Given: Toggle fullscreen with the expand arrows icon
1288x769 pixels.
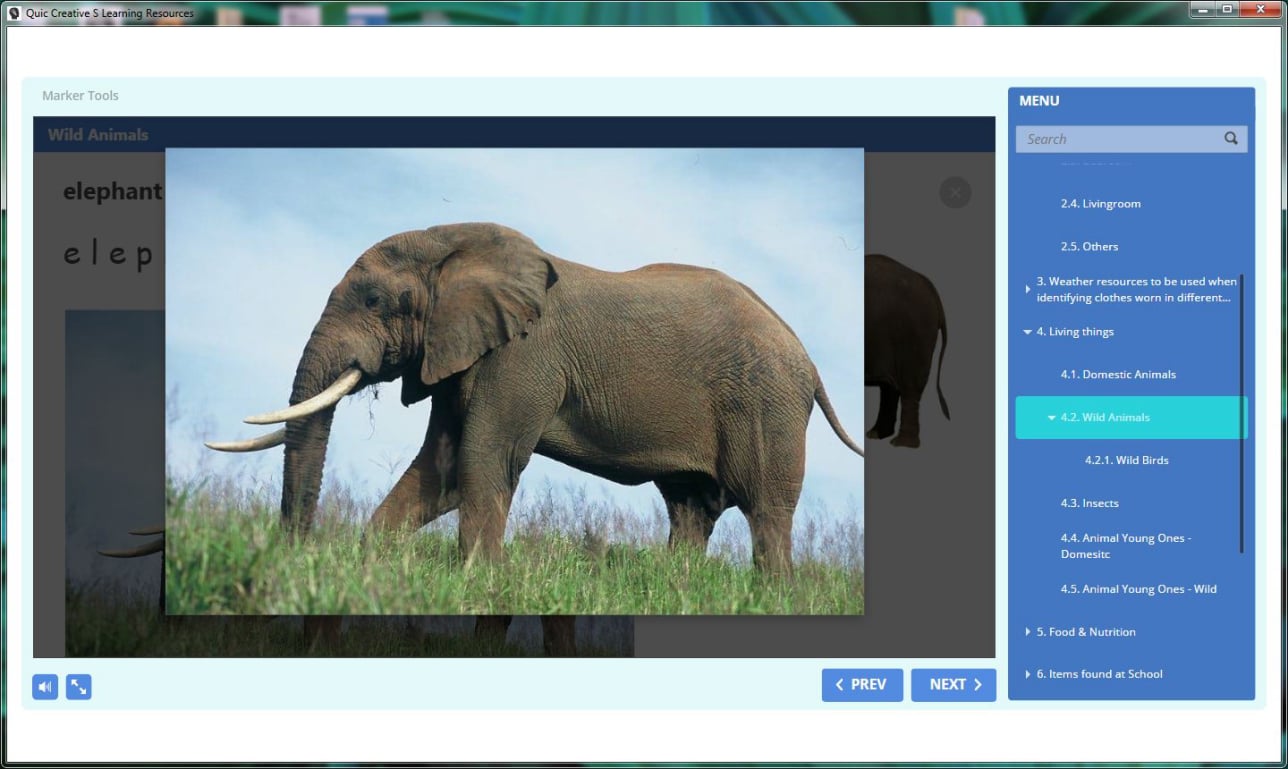Looking at the screenshot, I should (79, 687).
